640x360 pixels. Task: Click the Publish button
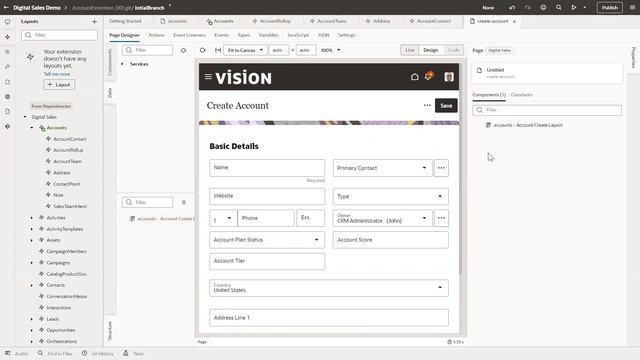click(x=610, y=7)
